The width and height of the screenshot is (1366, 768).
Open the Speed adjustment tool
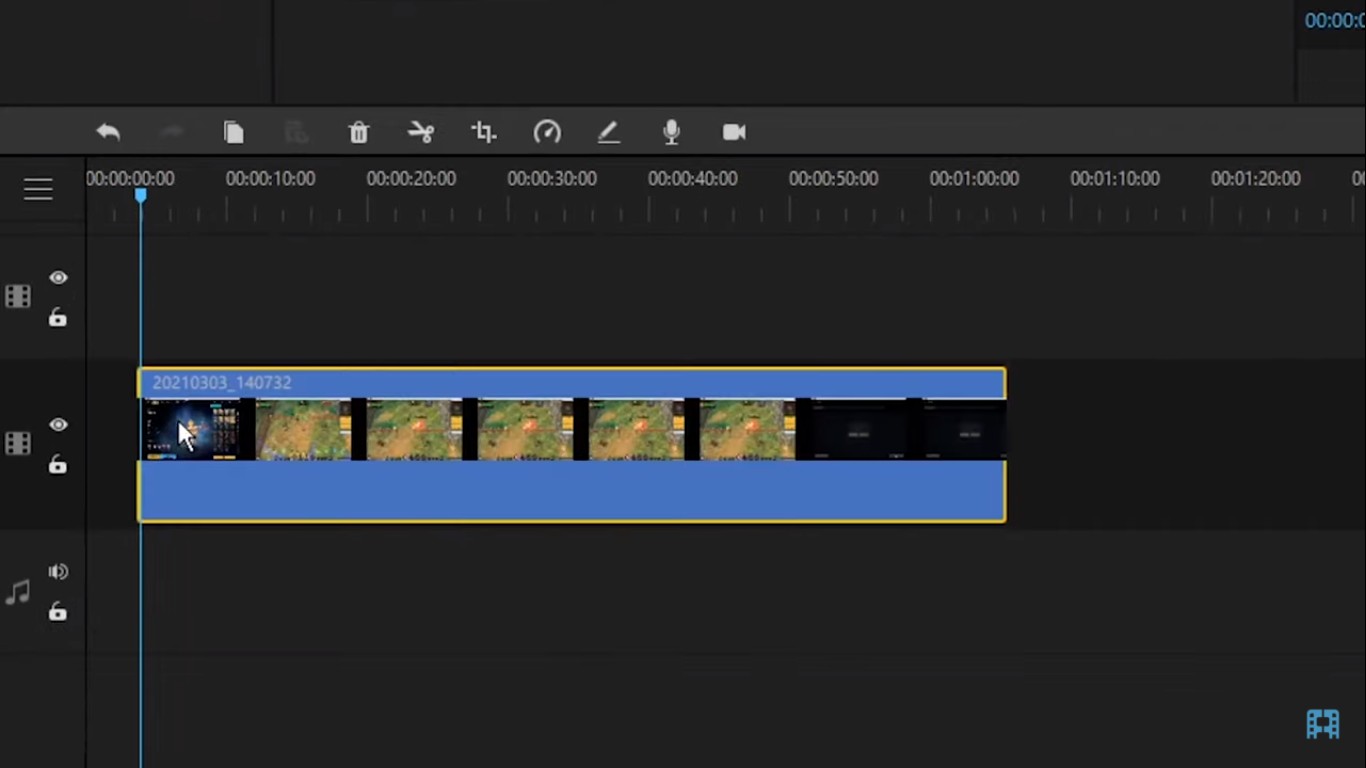pyautogui.click(x=547, y=132)
